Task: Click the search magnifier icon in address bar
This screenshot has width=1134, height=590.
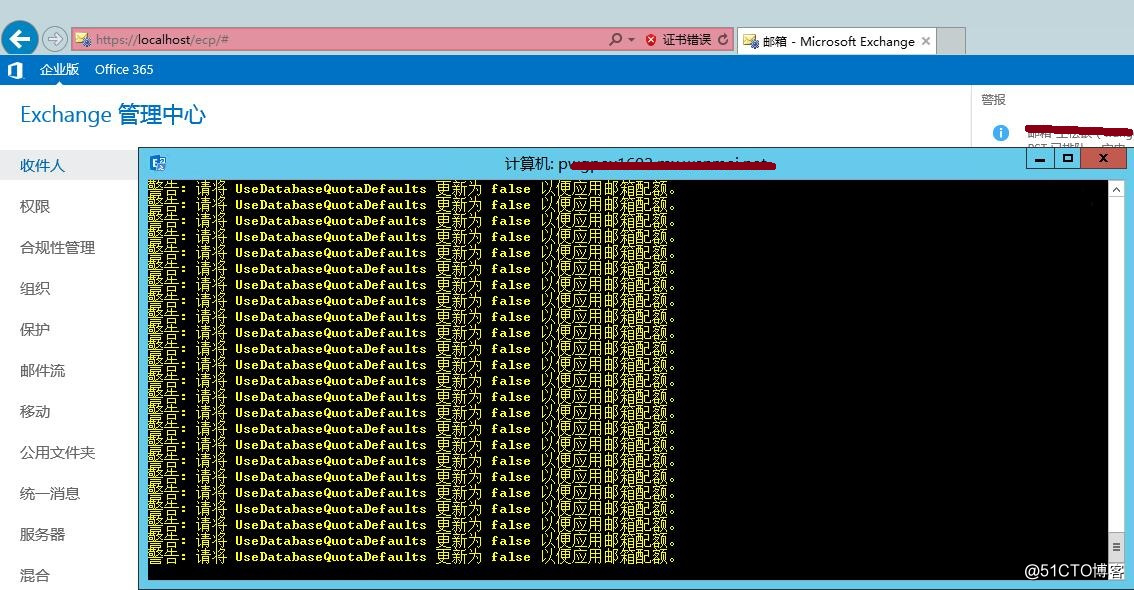Action: [615, 39]
